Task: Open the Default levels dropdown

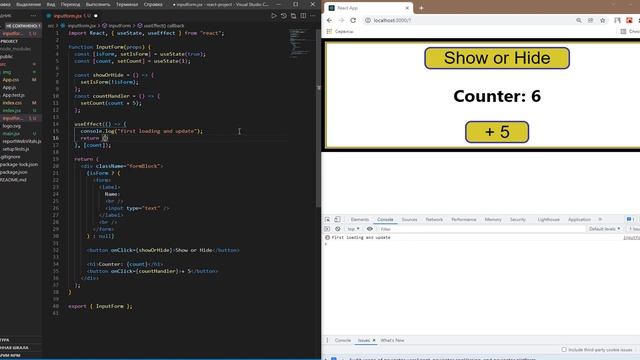Action: tap(604, 229)
